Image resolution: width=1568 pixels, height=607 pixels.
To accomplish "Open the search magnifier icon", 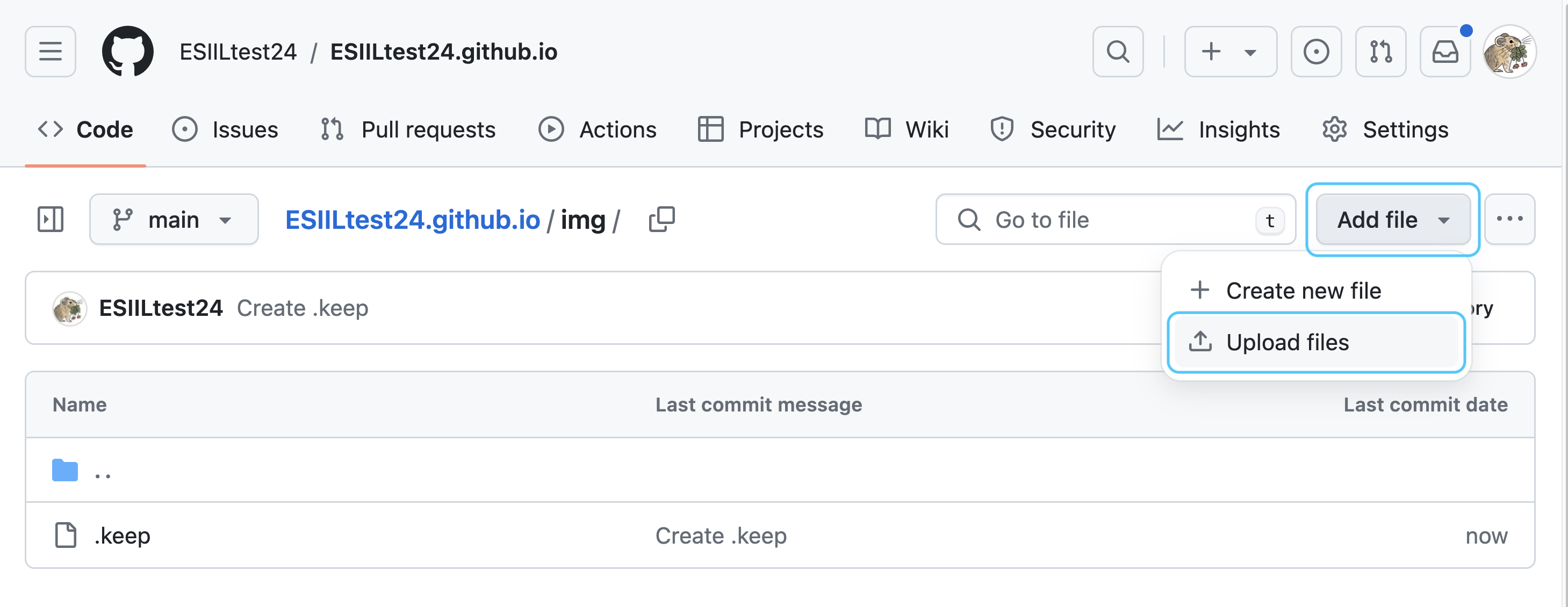I will pyautogui.click(x=1118, y=52).
